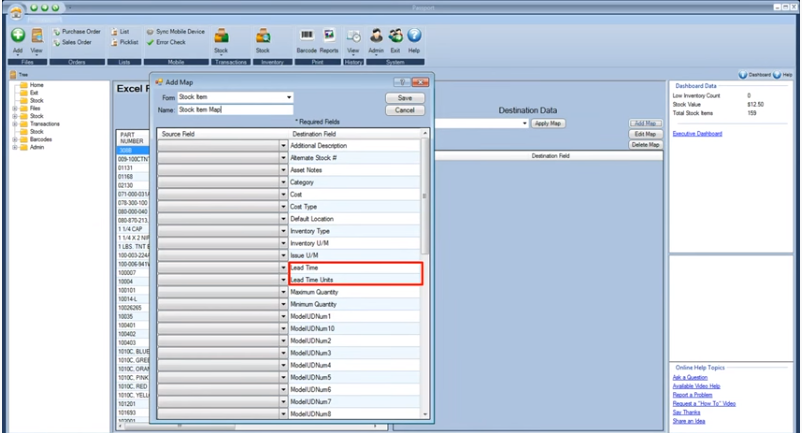Create a Purchase Order from the toolbar
802x433 pixels.
click(x=77, y=32)
